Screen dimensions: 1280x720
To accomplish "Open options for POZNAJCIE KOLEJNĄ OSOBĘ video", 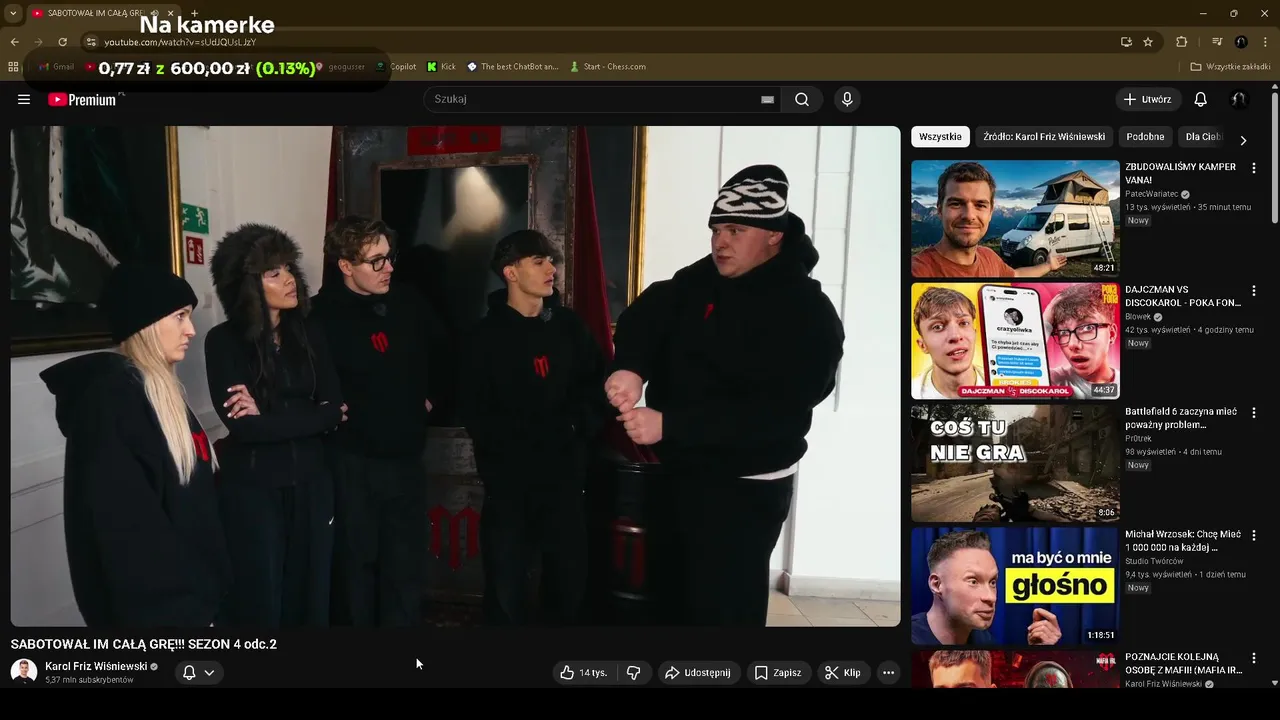I will pyautogui.click(x=1253, y=658).
